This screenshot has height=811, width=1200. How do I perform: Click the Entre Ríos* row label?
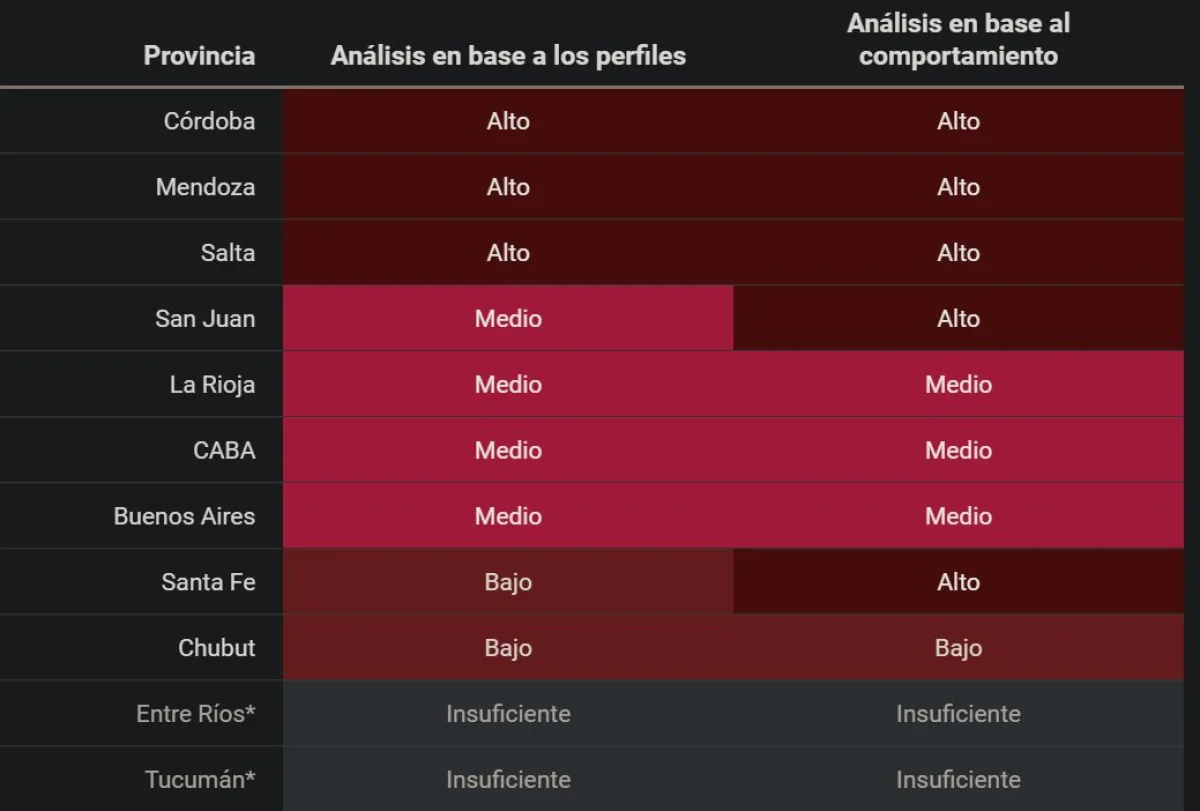pyautogui.click(x=195, y=714)
